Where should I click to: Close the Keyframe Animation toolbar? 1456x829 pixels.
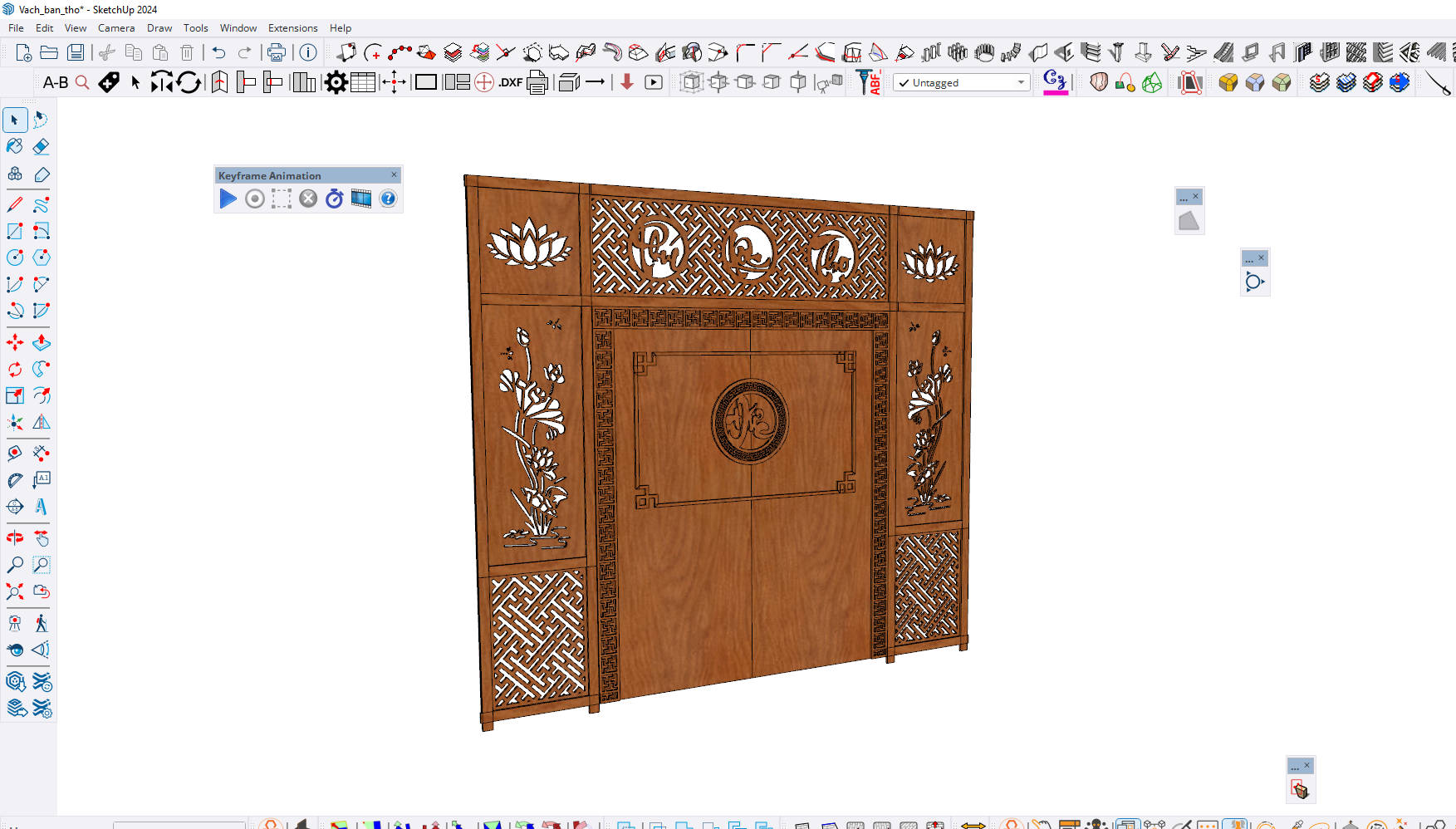(394, 174)
